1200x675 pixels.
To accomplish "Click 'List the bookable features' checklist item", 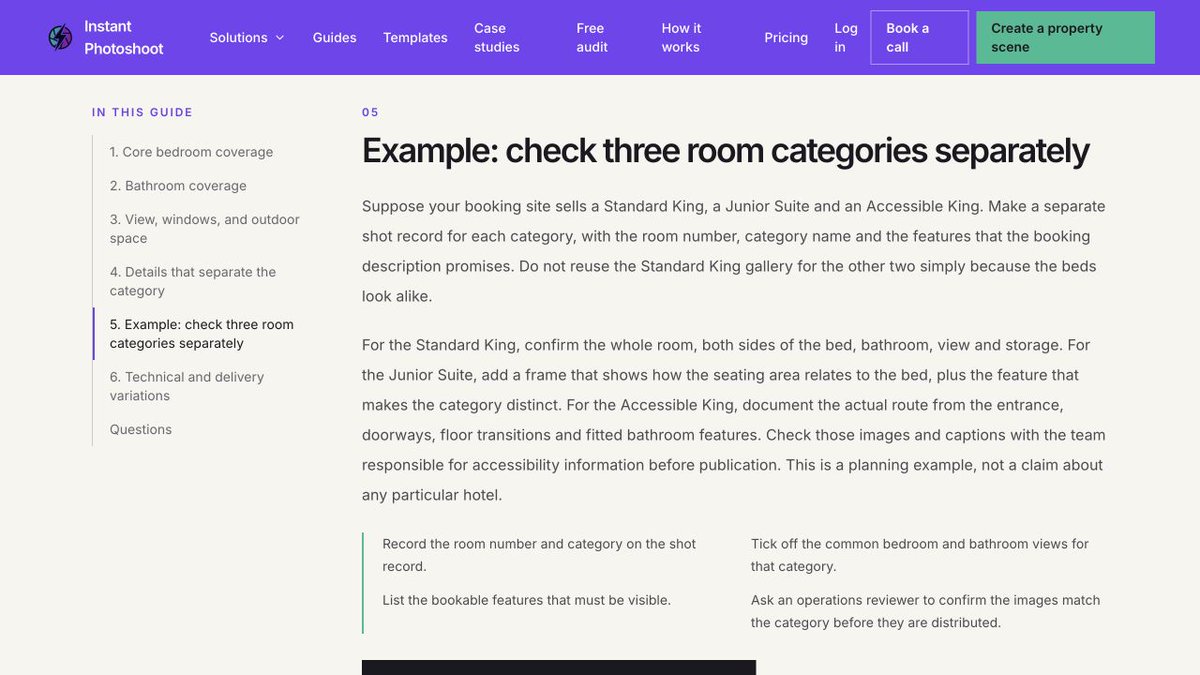I will (526, 600).
